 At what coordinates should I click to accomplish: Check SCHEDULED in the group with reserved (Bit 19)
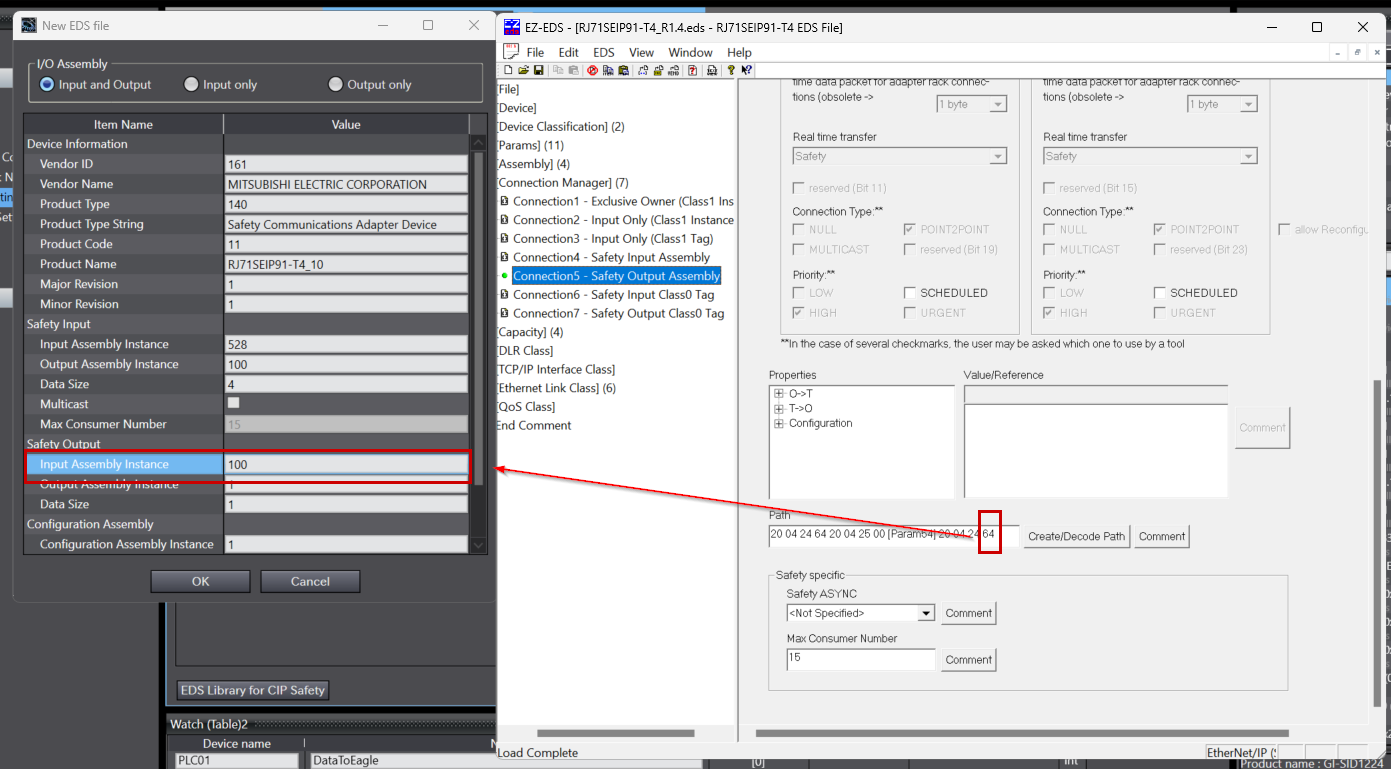coord(909,293)
